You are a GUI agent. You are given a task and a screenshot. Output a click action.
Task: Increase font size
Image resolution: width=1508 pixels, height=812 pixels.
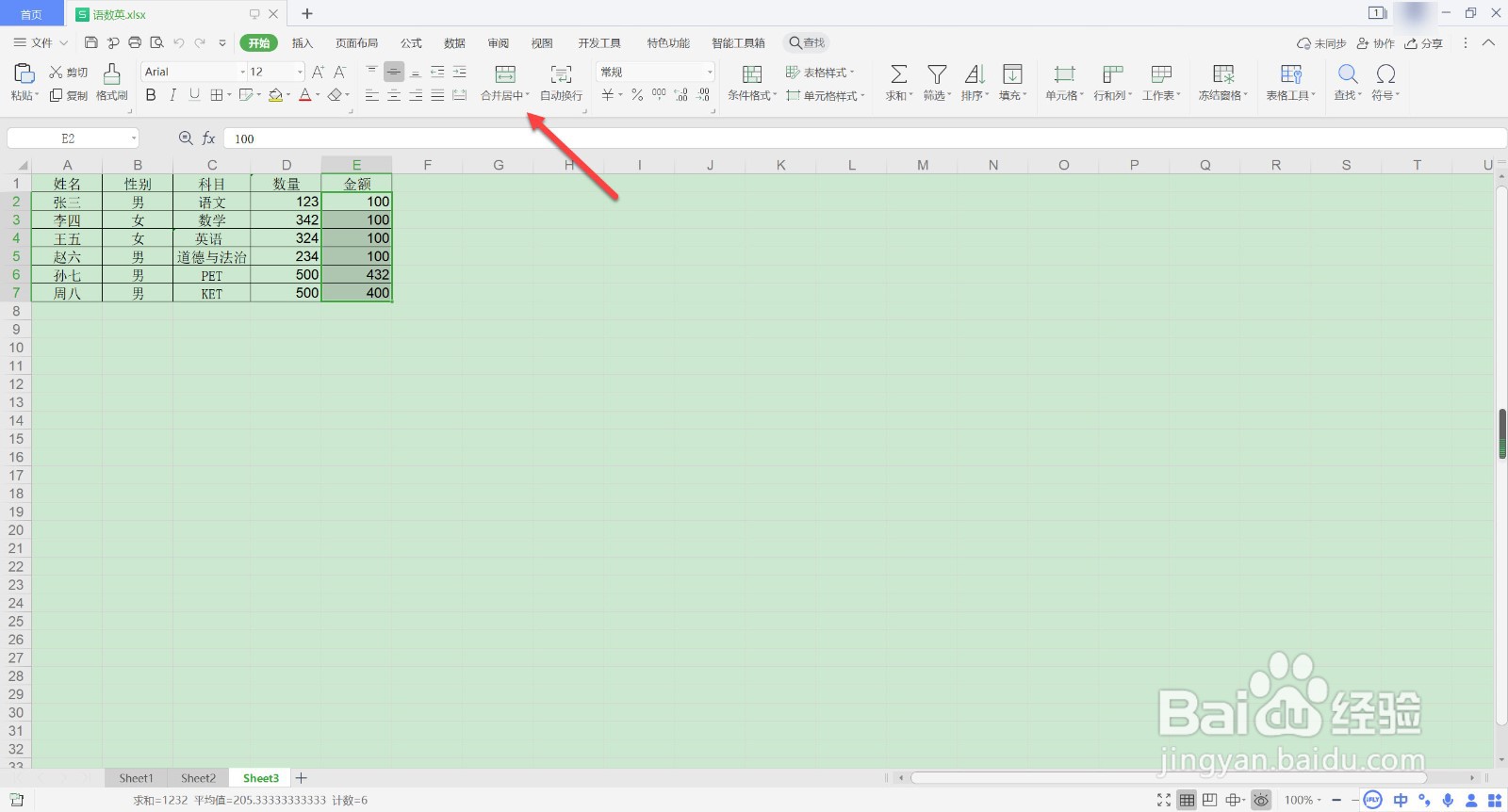pyautogui.click(x=318, y=72)
